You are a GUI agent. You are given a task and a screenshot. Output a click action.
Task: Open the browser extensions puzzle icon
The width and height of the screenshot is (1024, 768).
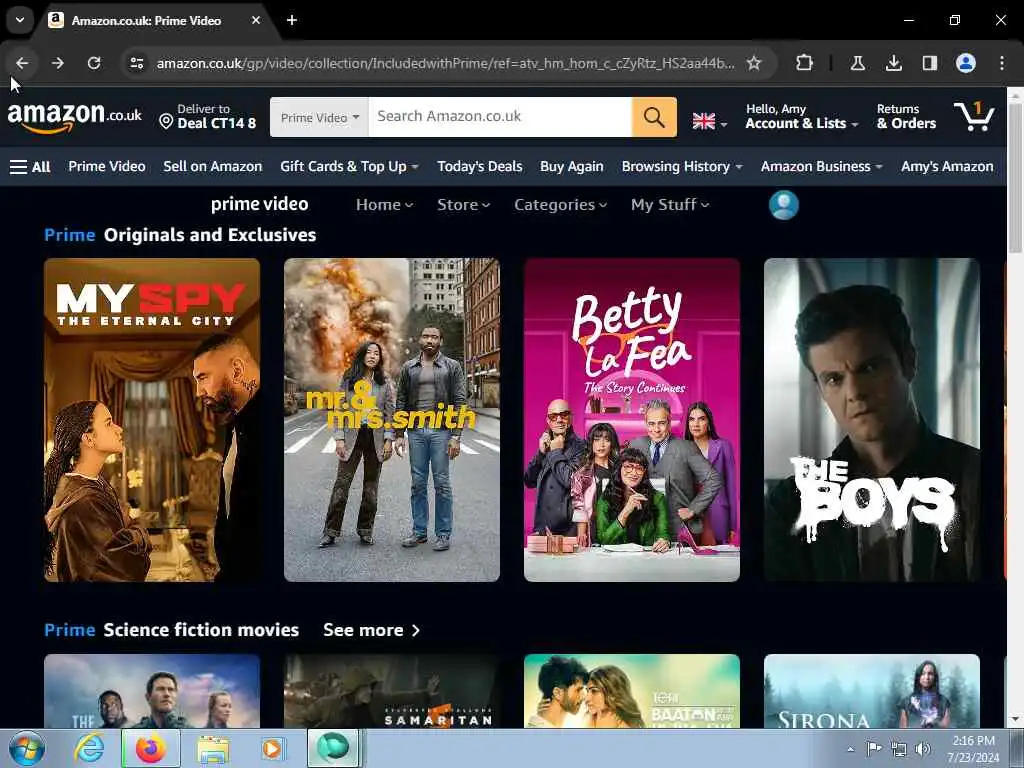pyautogui.click(x=805, y=63)
